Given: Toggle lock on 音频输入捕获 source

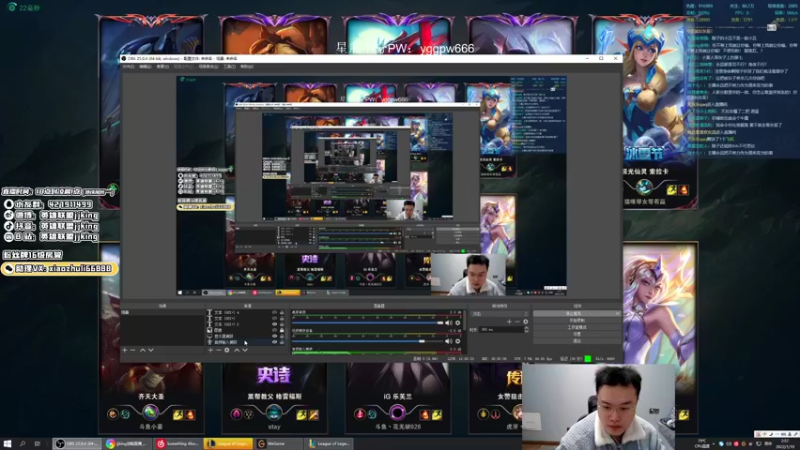Looking at the screenshot, I should [282, 342].
